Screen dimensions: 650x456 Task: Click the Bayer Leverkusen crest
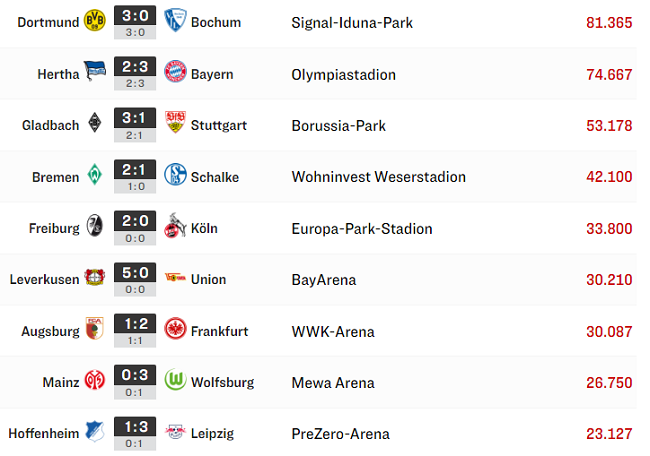pyautogui.click(x=95, y=277)
